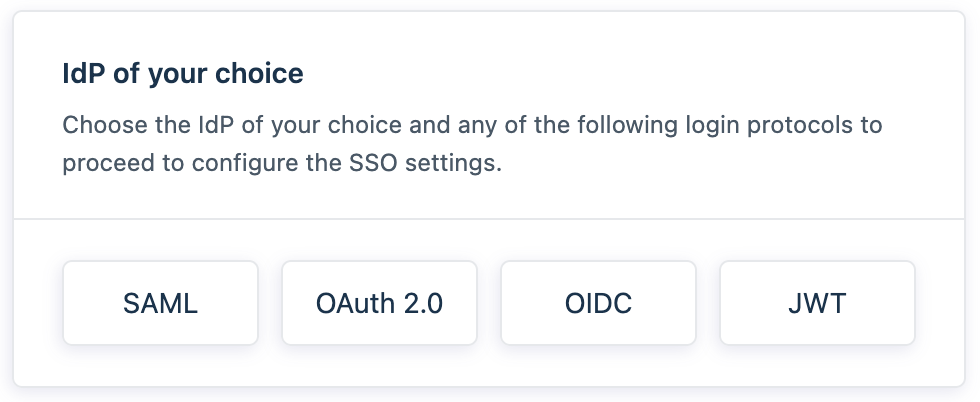Click the JWT protocol button
980x402 pixels.
click(817, 303)
